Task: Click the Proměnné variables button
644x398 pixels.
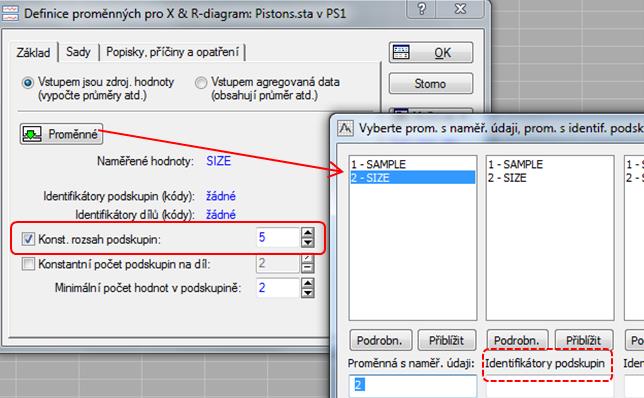Action: tap(61, 134)
